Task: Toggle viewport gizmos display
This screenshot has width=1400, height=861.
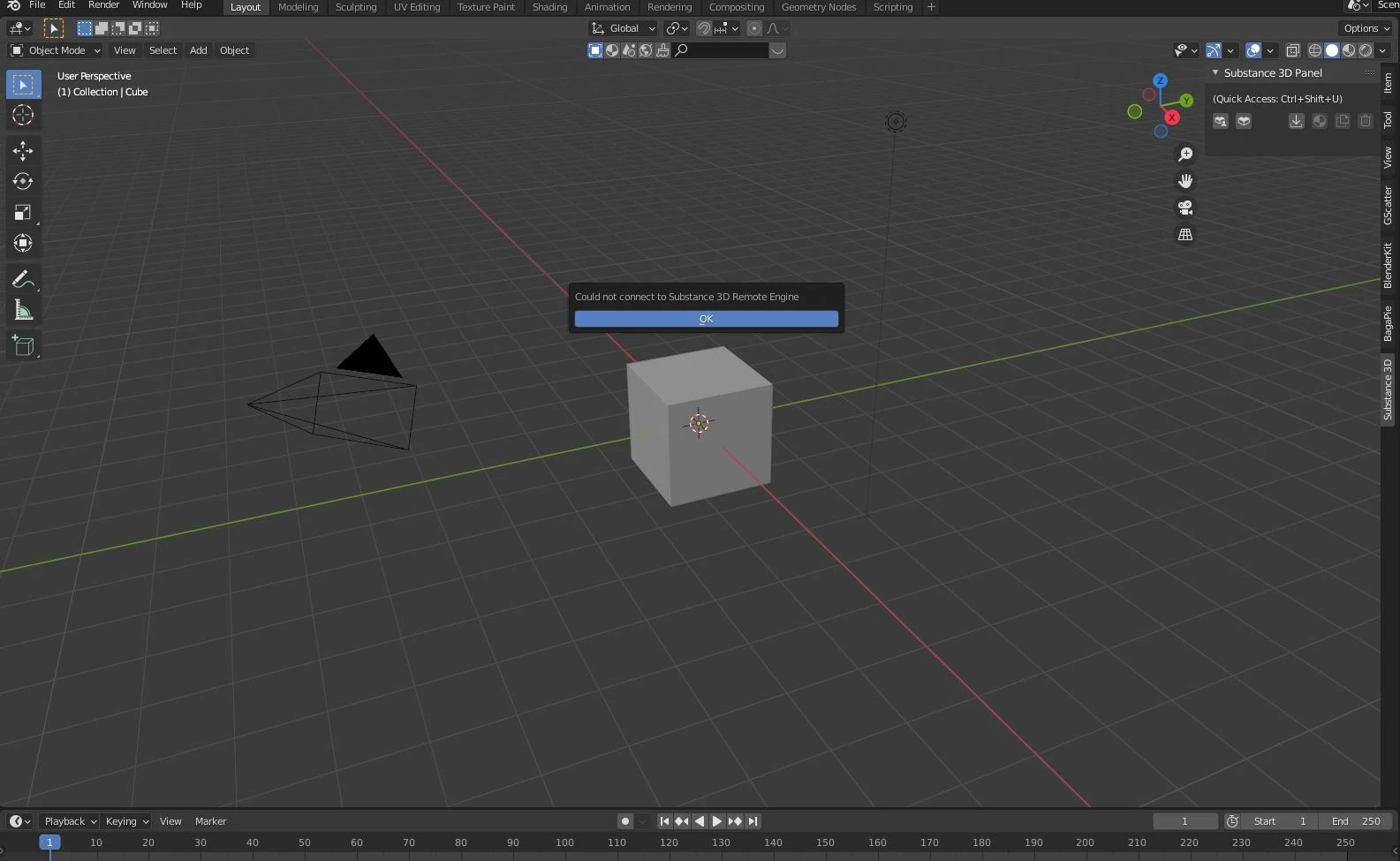Action: point(1214,50)
